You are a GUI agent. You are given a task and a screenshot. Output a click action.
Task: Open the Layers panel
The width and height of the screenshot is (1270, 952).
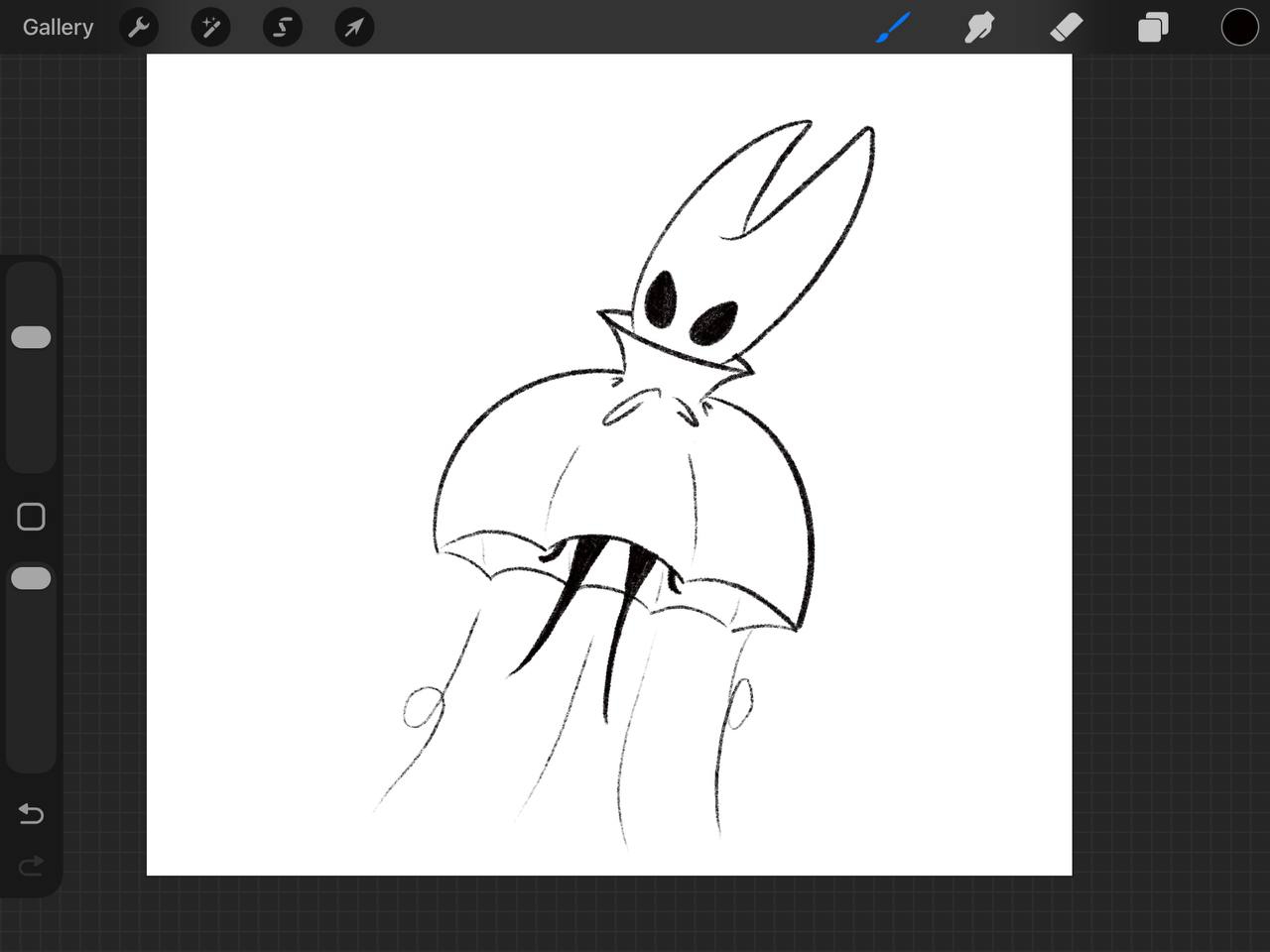(x=1153, y=27)
